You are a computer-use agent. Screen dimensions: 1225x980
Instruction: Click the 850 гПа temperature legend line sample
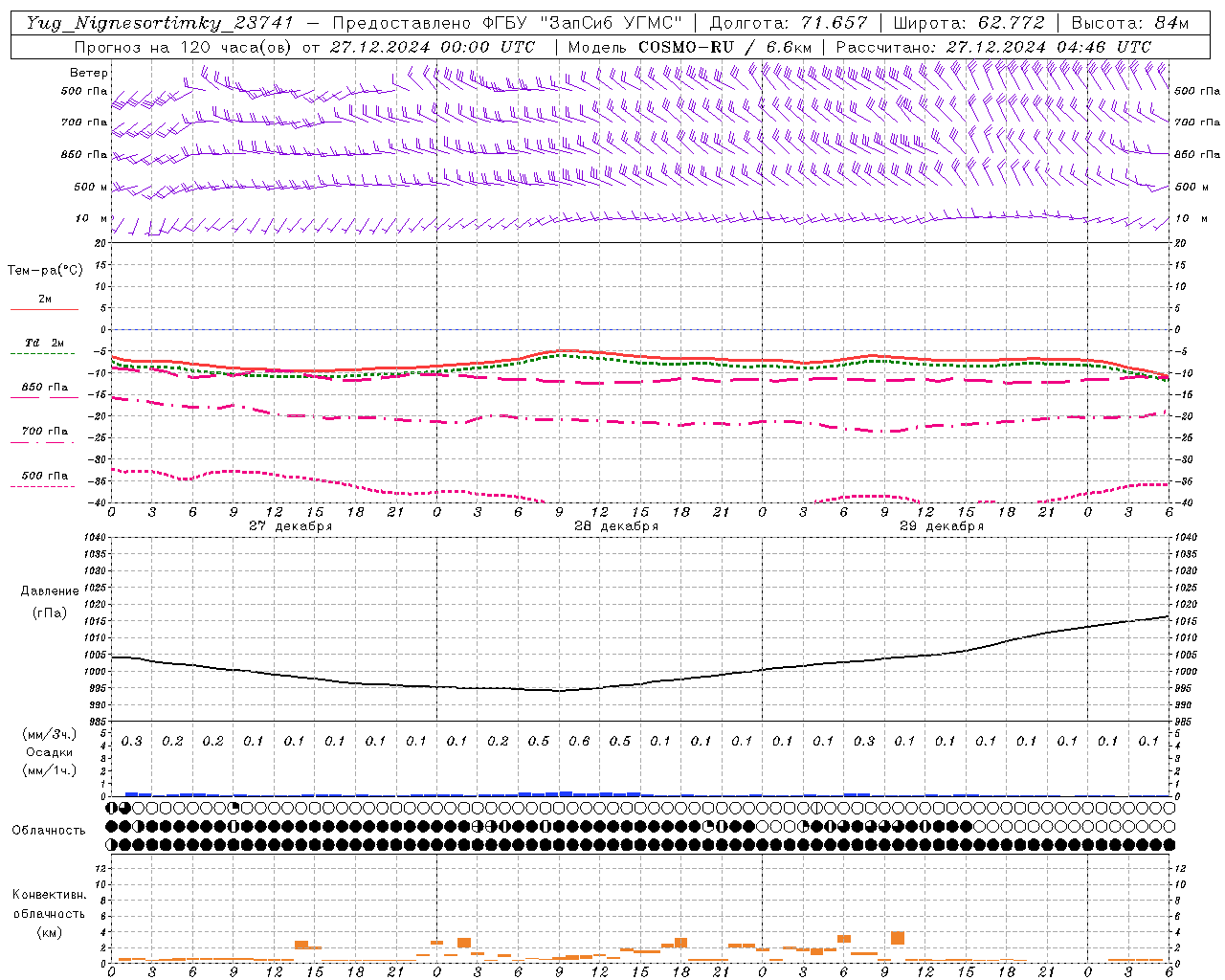[44, 398]
